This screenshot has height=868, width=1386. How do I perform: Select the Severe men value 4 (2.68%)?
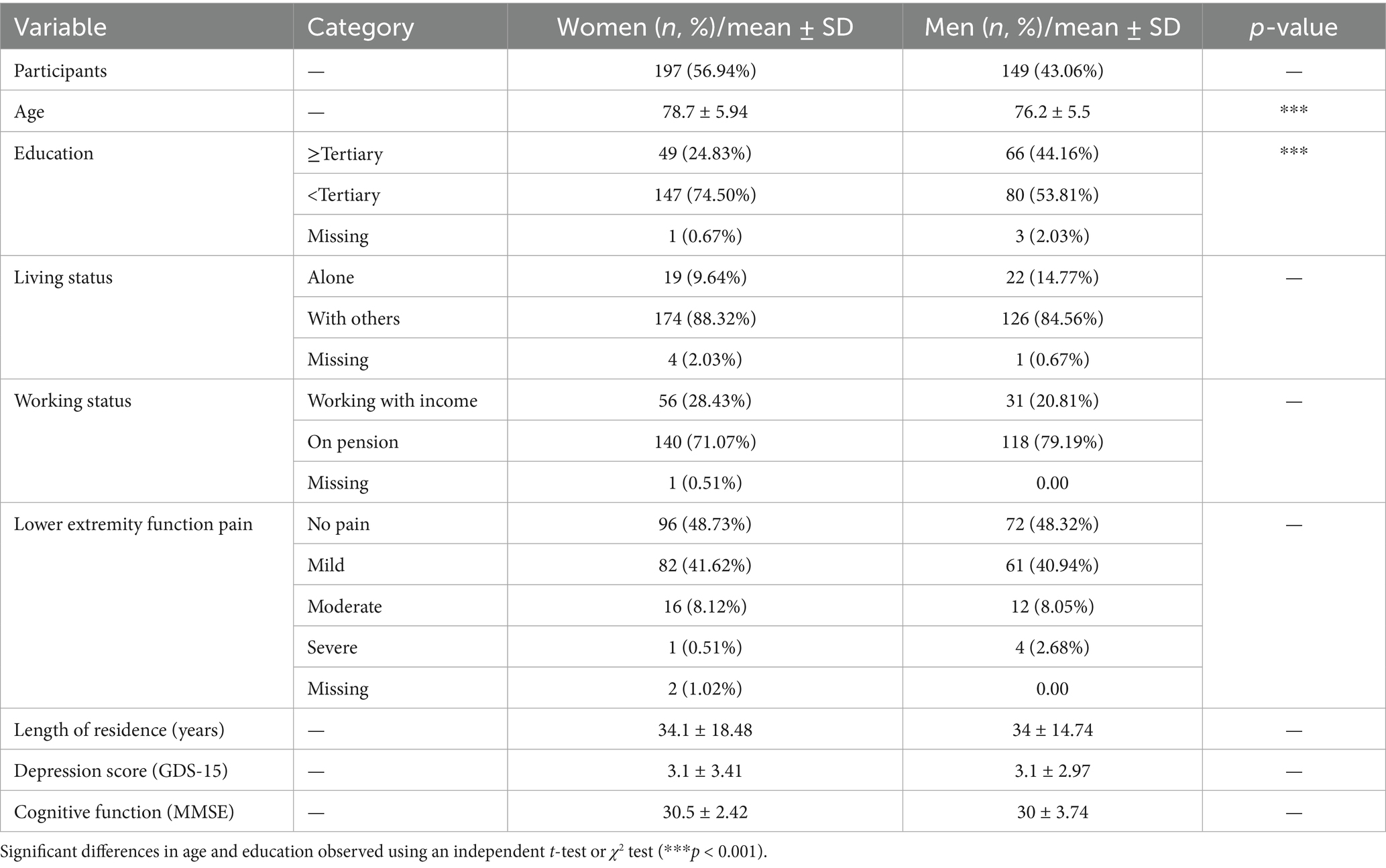1052,647
